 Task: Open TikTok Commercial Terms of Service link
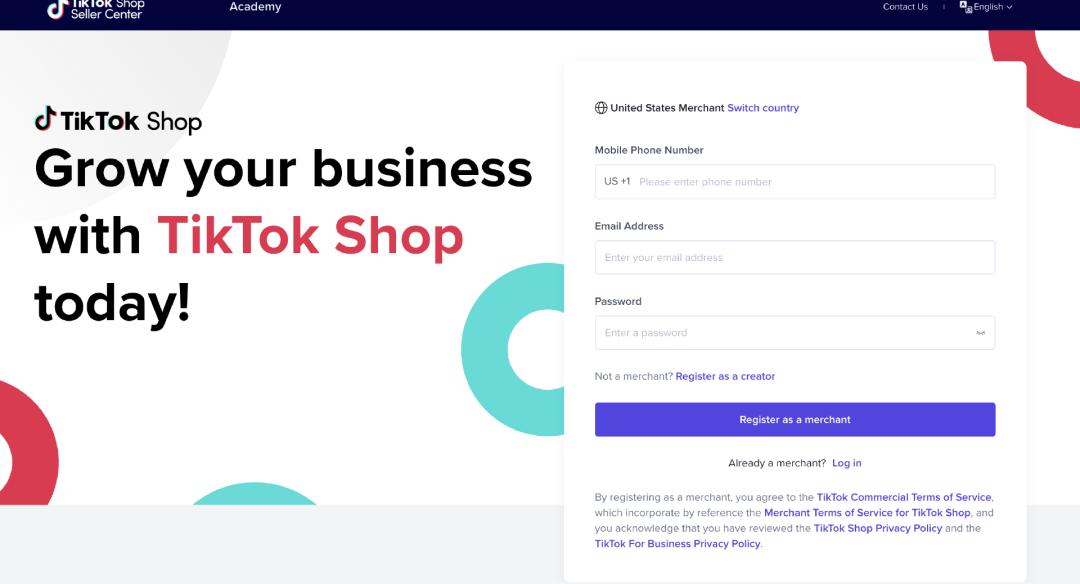(x=904, y=497)
